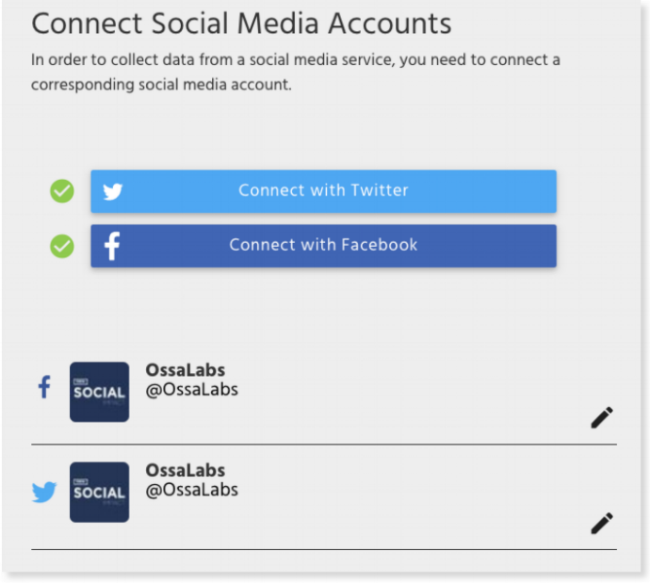The height and width of the screenshot is (583, 650).
Task: Click the divider line below the Facebook account row
Action: click(x=324, y=444)
